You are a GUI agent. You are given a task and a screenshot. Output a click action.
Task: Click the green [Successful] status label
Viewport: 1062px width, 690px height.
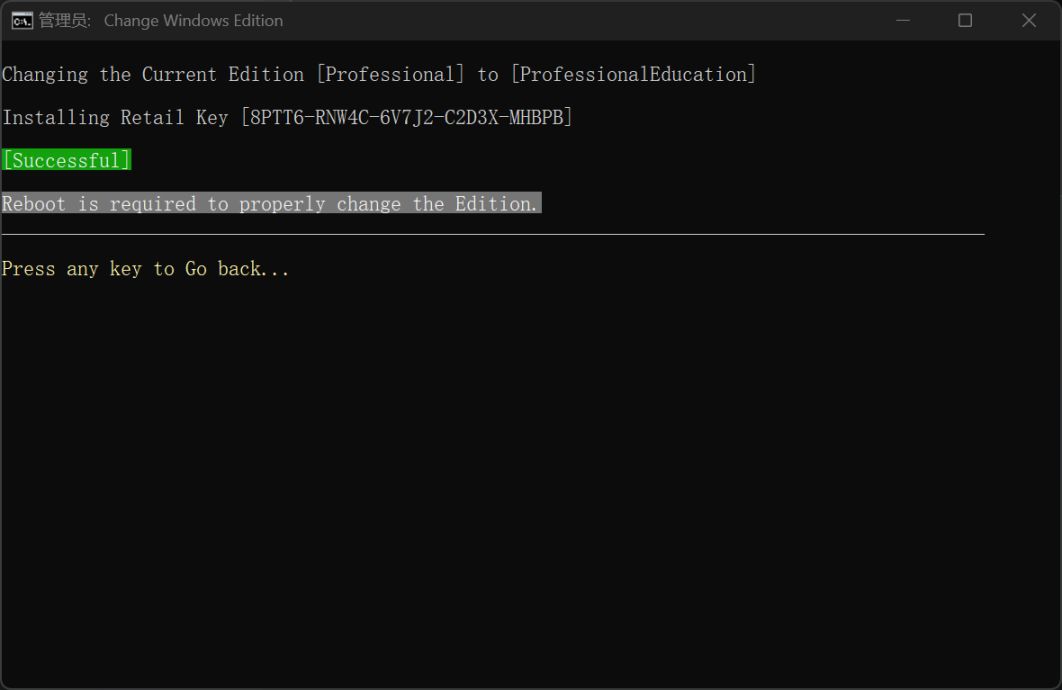[x=67, y=161]
